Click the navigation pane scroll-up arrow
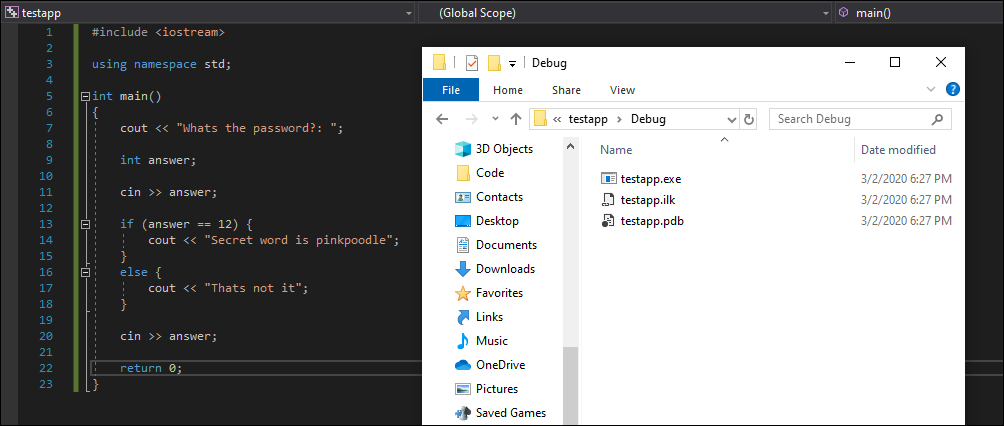 570,148
